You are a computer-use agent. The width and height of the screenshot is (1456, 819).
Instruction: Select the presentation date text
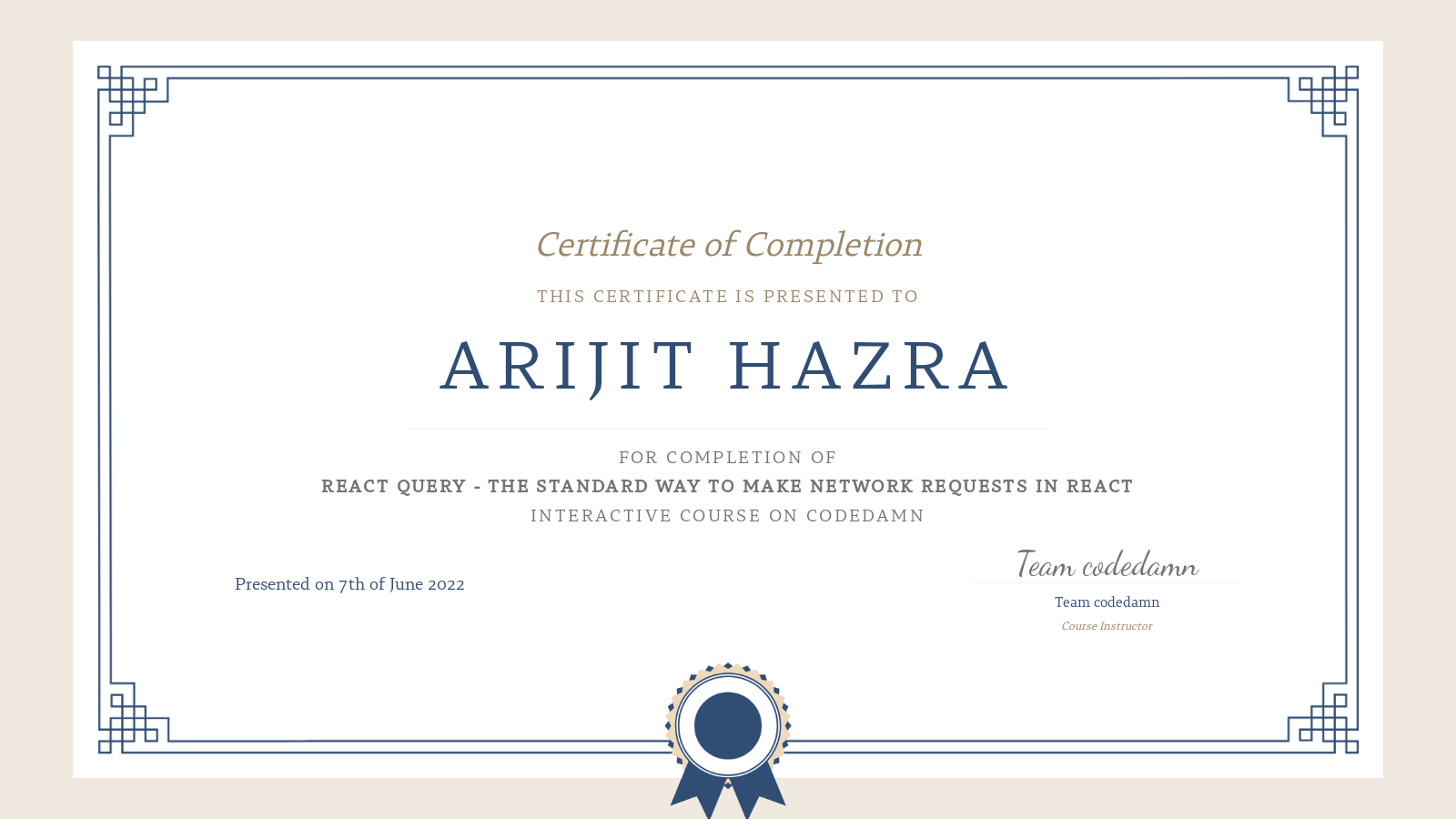coord(349,584)
